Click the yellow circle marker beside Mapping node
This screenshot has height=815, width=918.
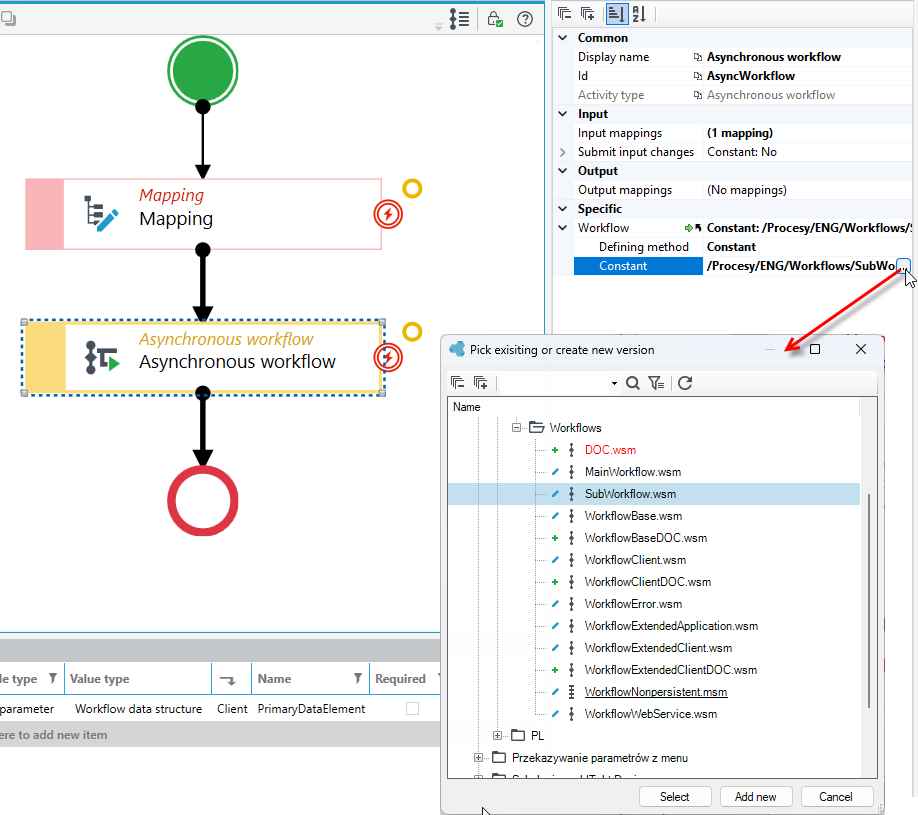(x=412, y=189)
